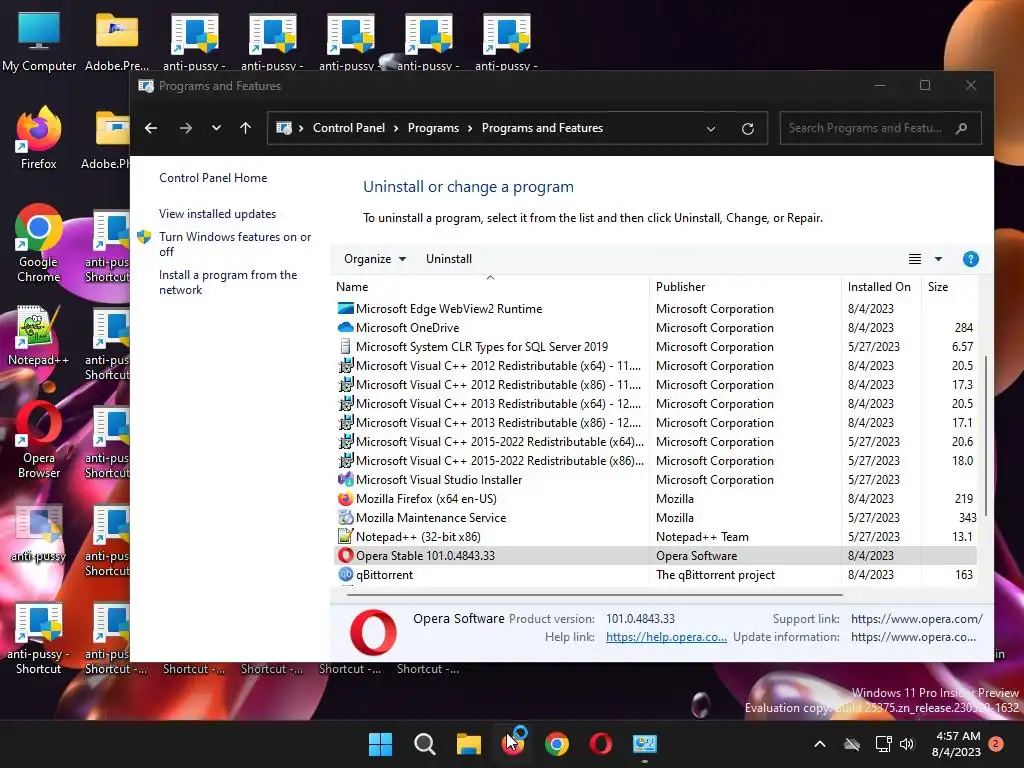Select the qBittorrent list icon
Image resolution: width=1024 pixels, height=768 pixels.
[345, 575]
